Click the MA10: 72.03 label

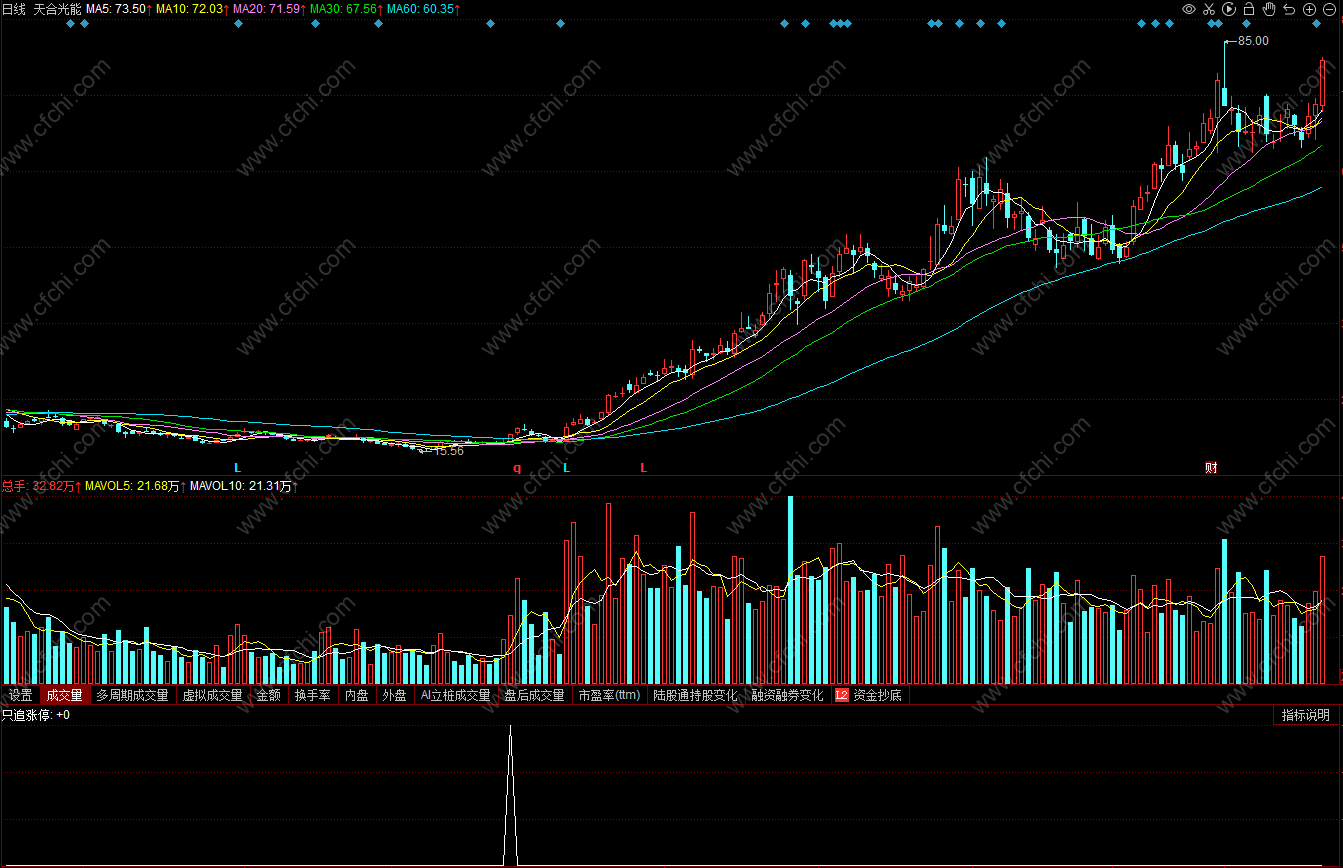(191, 9)
